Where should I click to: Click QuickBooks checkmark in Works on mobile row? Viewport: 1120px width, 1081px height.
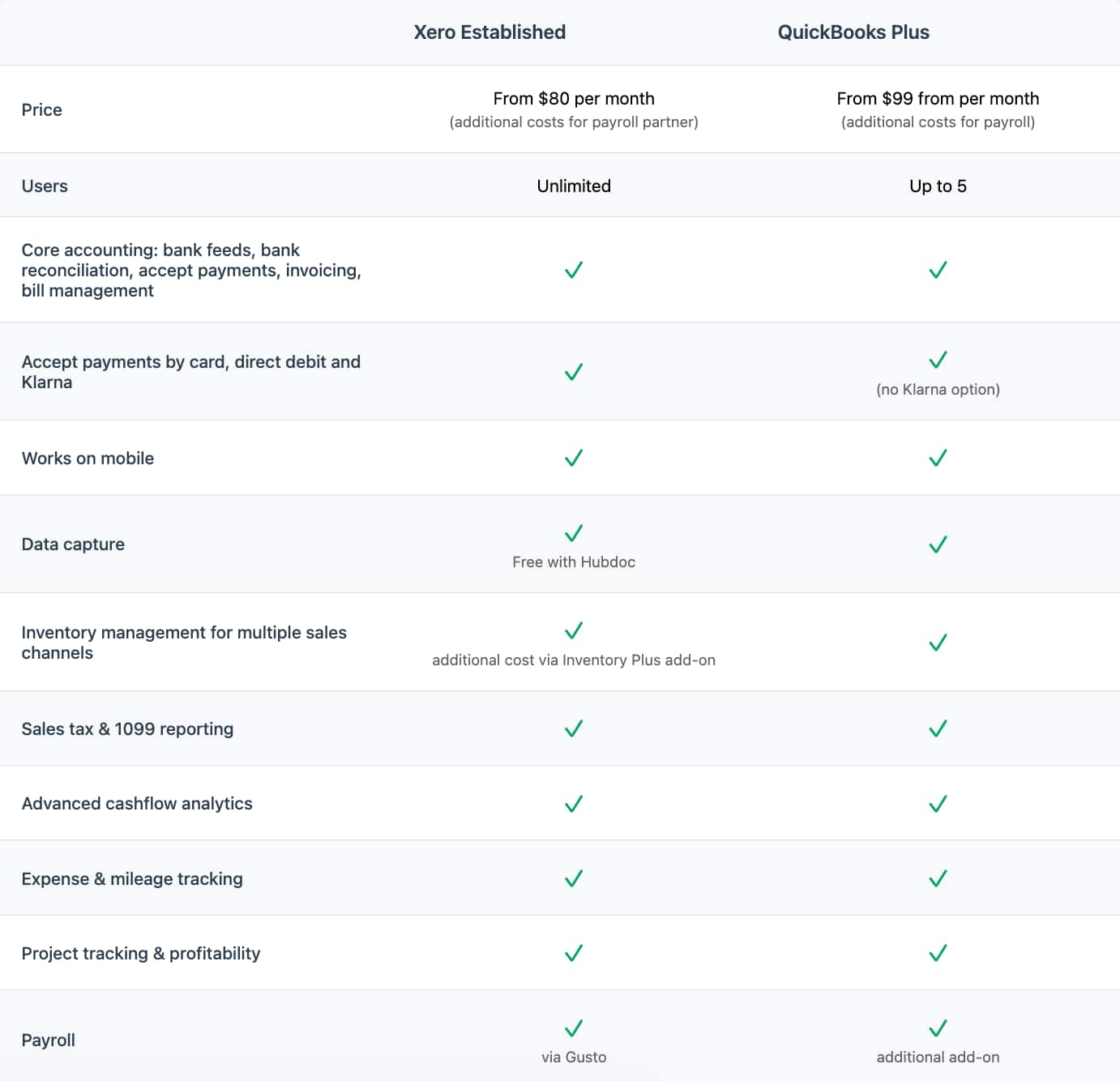(938, 458)
